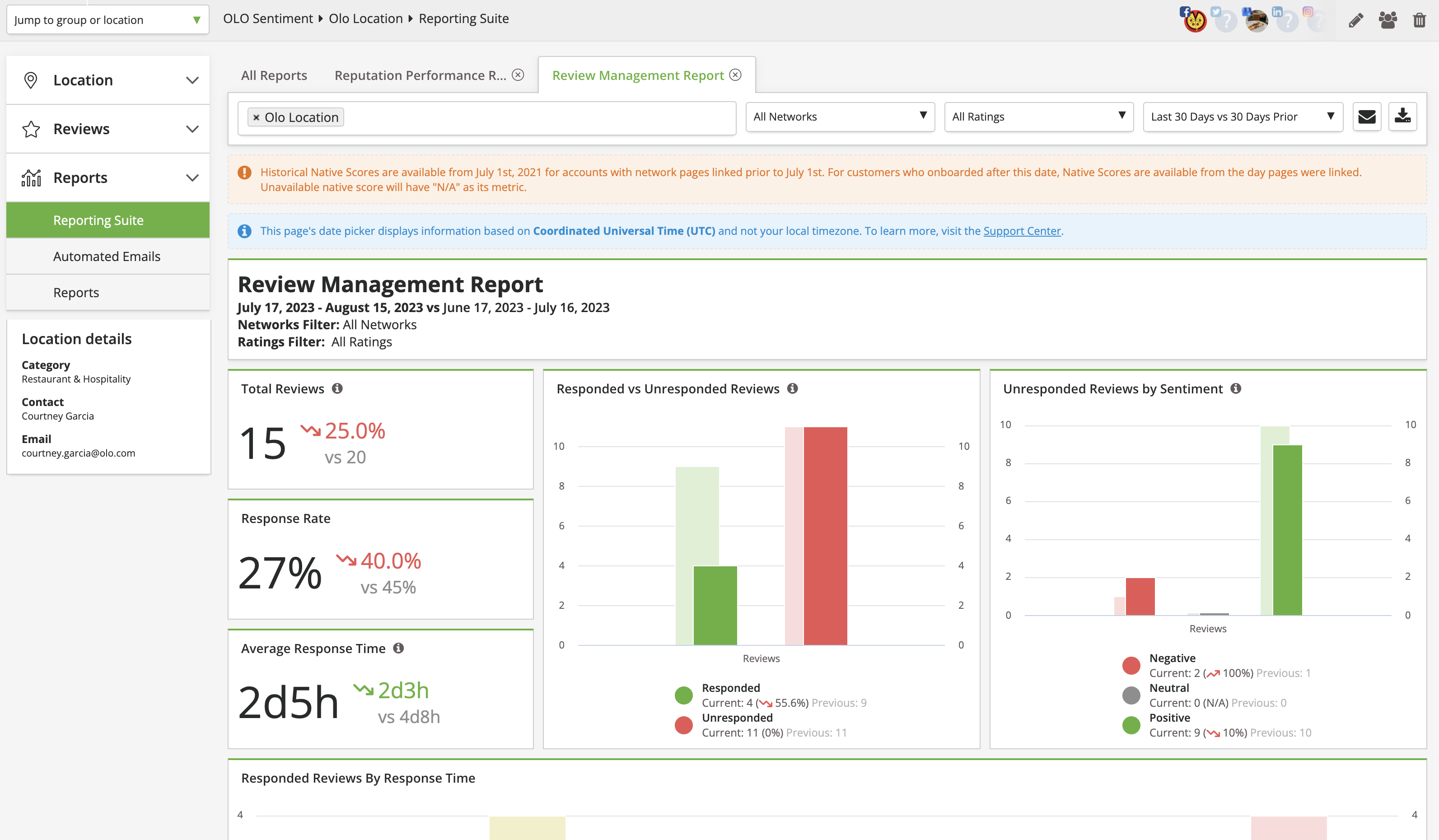Viewport: 1439px width, 840px height.
Task: Click the Response Rate value 27%
Action: [280, 572]
